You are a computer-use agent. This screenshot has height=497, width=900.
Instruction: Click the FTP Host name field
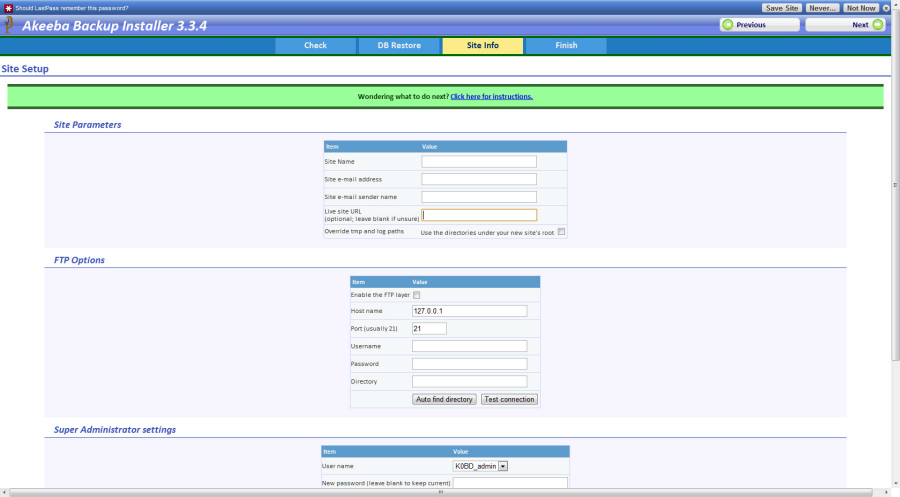[469, 311]
